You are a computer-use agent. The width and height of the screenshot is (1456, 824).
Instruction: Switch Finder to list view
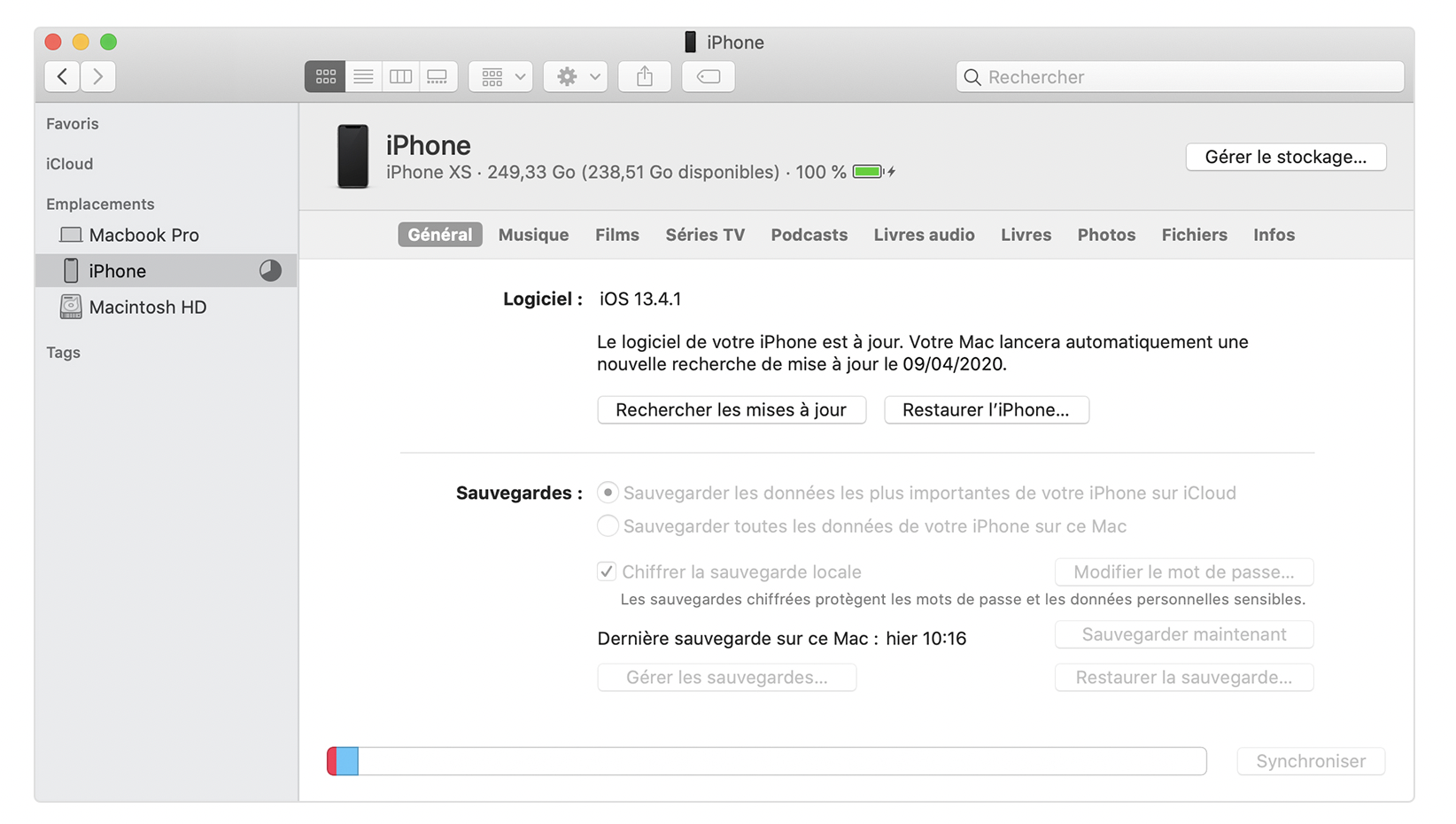tap(363, 77)
